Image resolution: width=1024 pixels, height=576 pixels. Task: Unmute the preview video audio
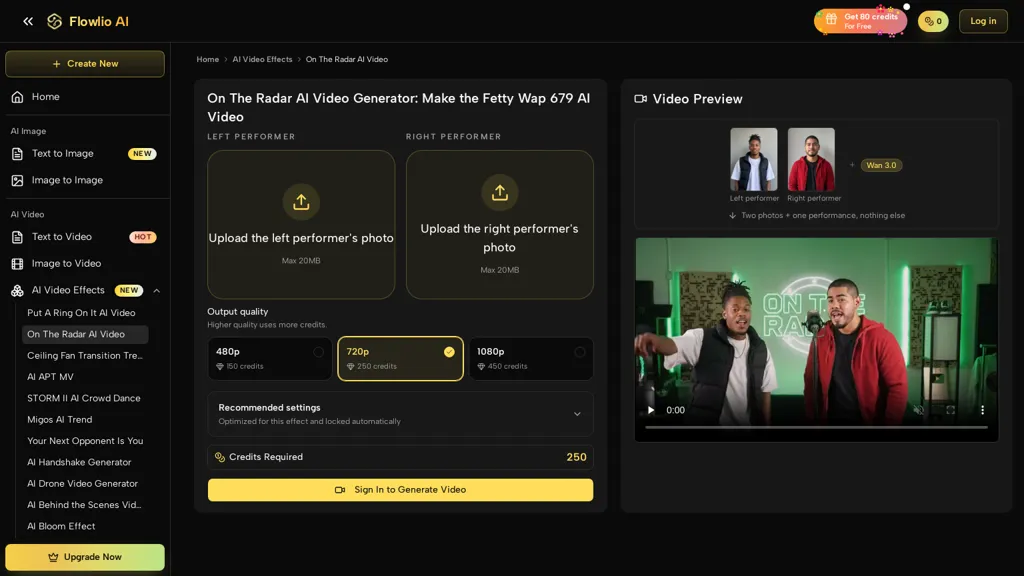(918, 410)
